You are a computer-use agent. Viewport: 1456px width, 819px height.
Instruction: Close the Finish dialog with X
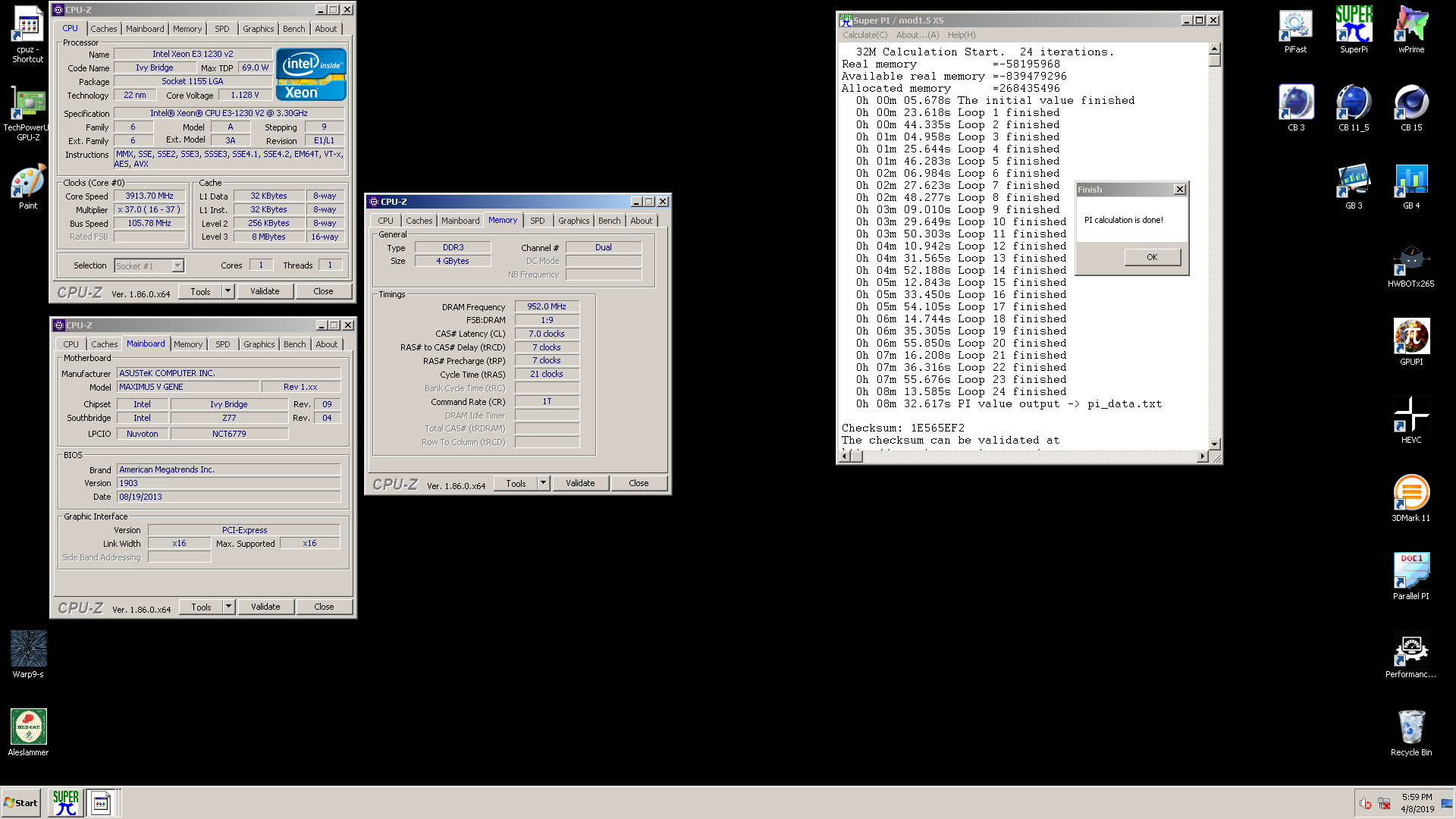1180,190
